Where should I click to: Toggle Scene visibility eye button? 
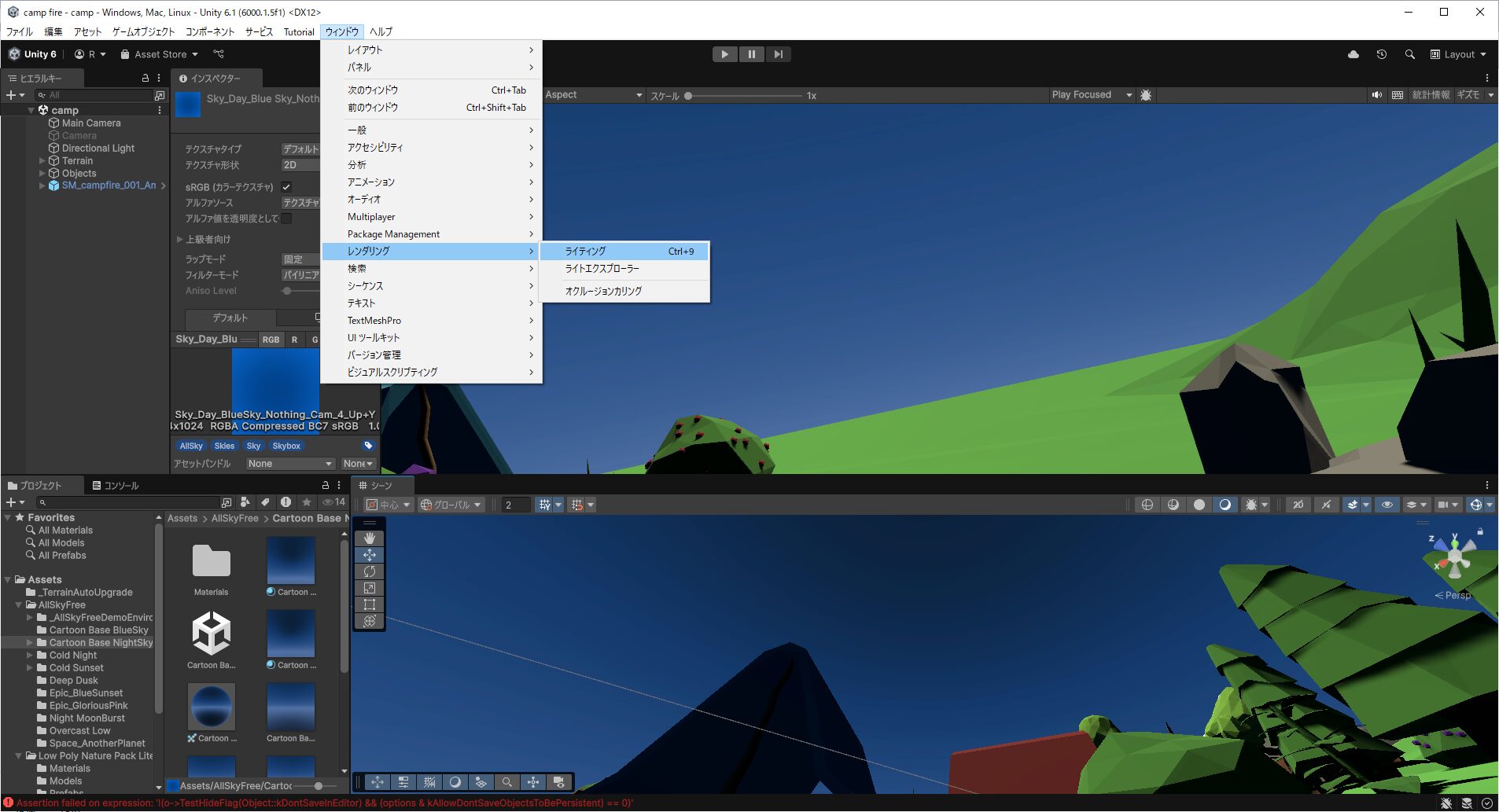[x=1387, y=505]
